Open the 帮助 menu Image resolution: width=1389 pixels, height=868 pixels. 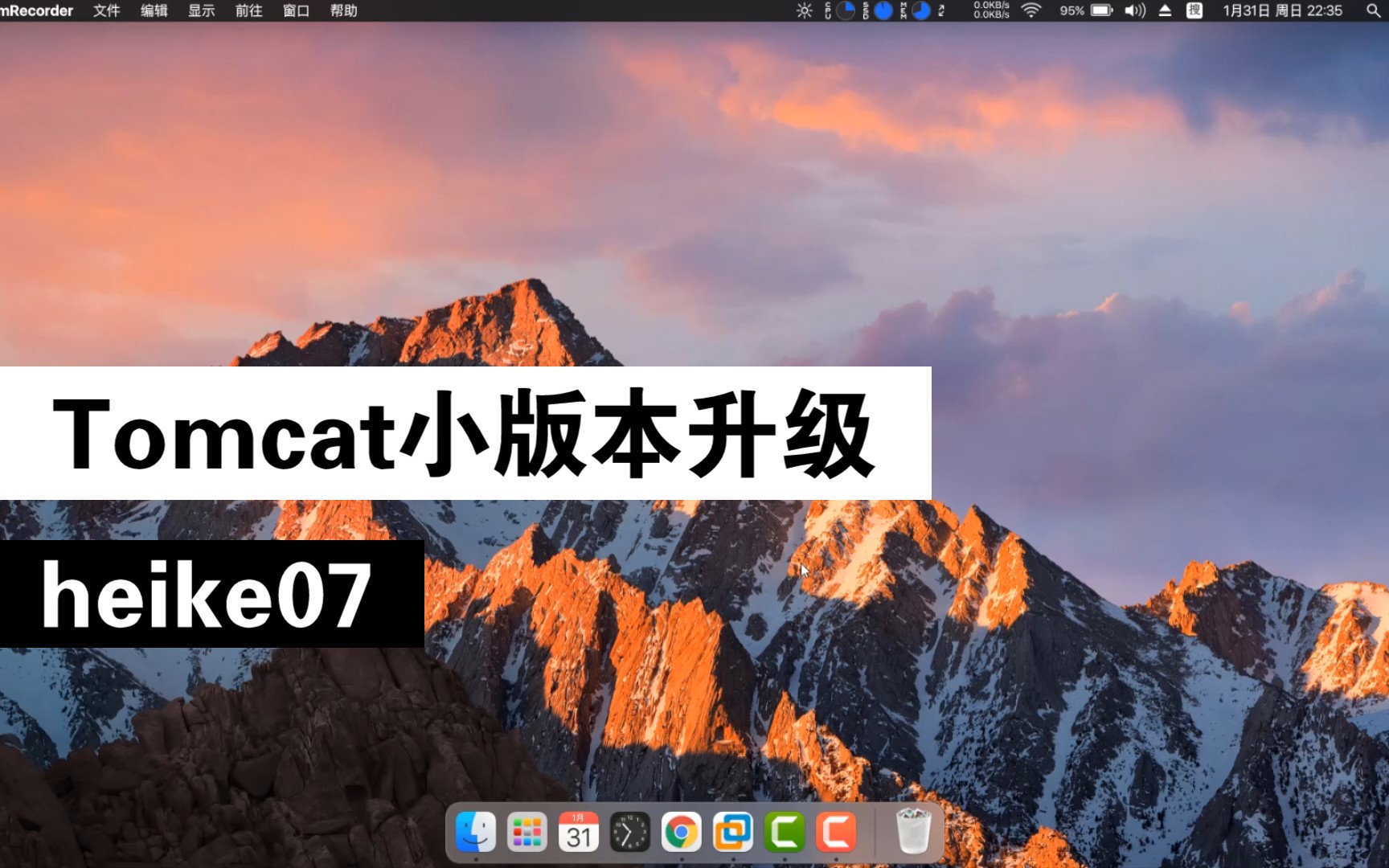344,10
